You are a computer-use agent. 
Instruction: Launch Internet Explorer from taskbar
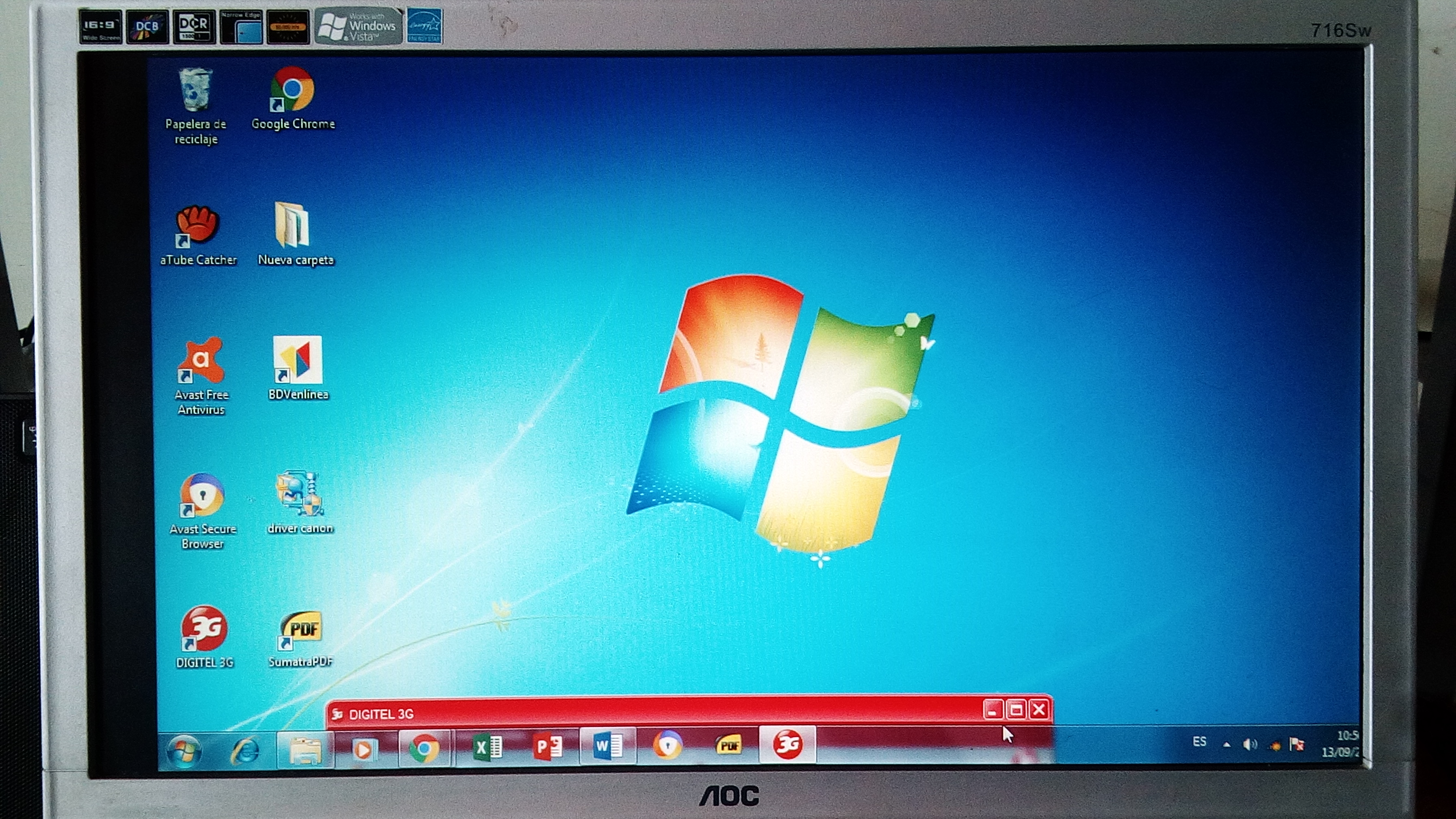coord(245,751)
